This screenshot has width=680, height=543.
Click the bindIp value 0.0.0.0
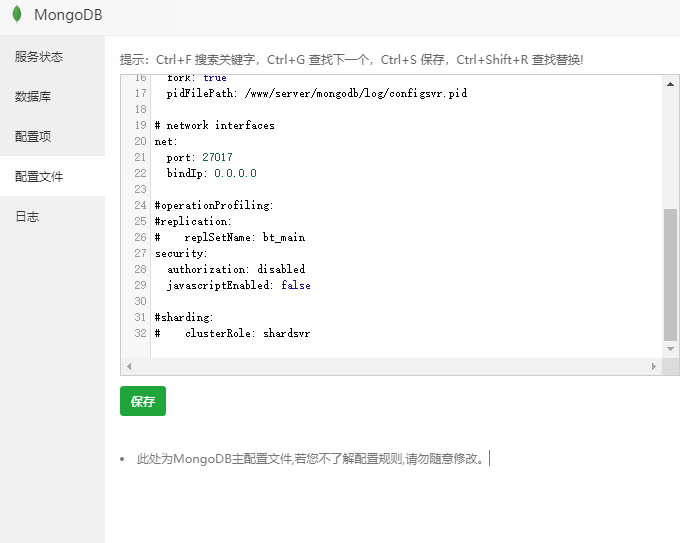point(235,173)
